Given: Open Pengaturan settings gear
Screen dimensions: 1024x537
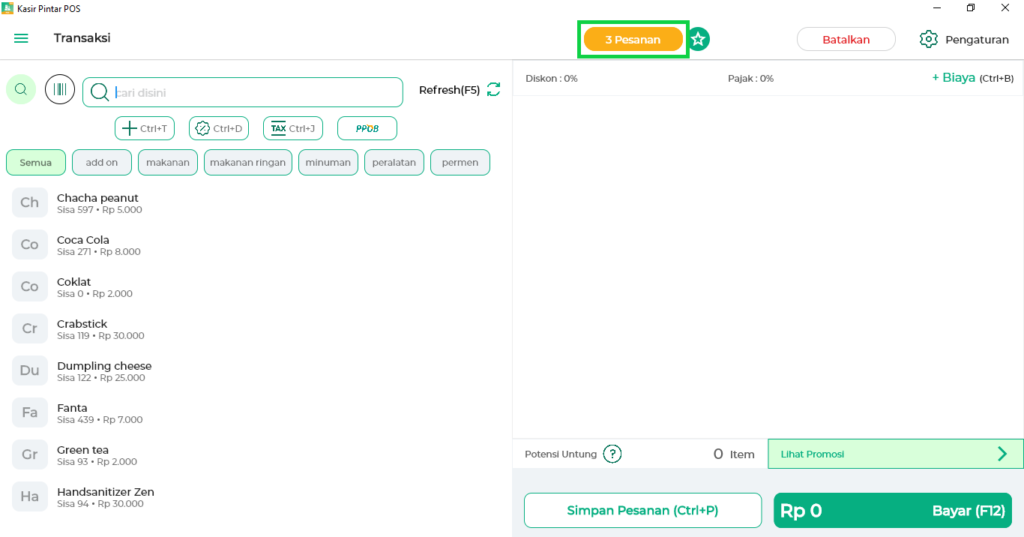Looking at the screenshot, I should point(928,40).
